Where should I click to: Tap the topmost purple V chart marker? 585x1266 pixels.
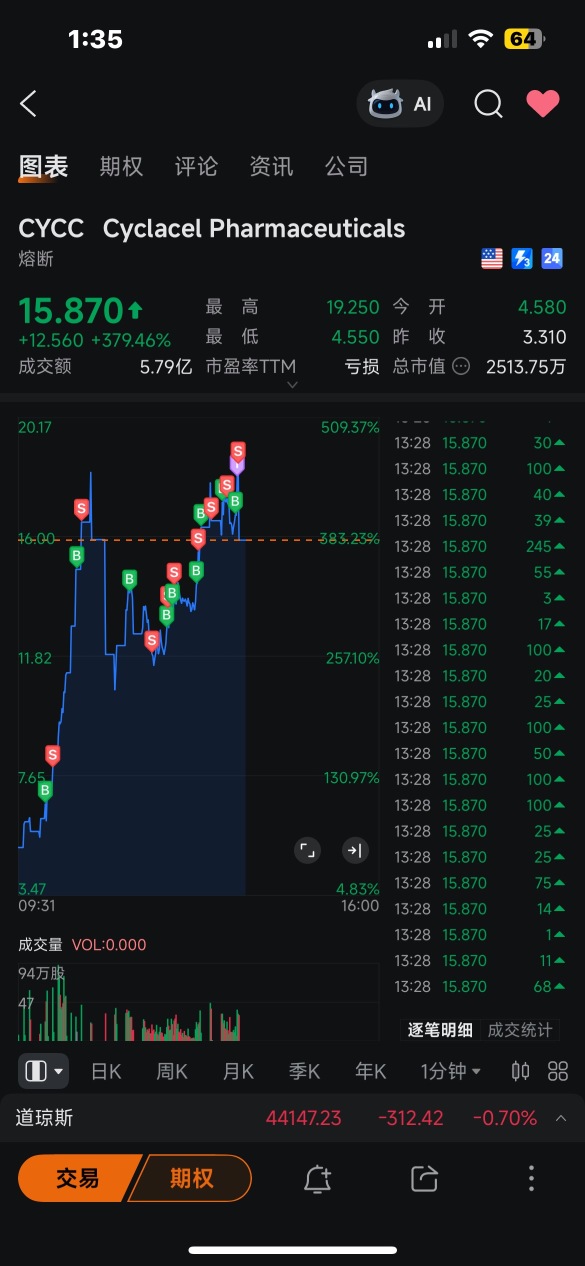237,465
